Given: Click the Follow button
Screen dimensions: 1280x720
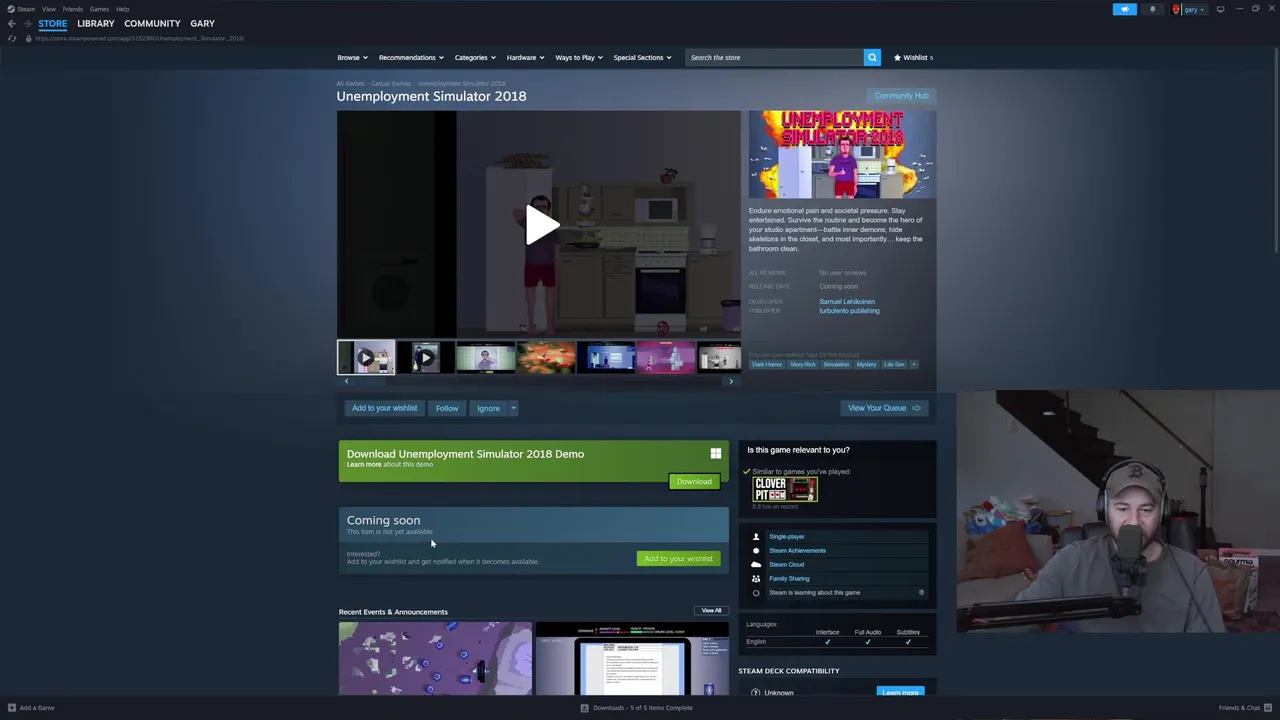Looking at the screenshot, I should pyautogui.click(x=447, y=408).
